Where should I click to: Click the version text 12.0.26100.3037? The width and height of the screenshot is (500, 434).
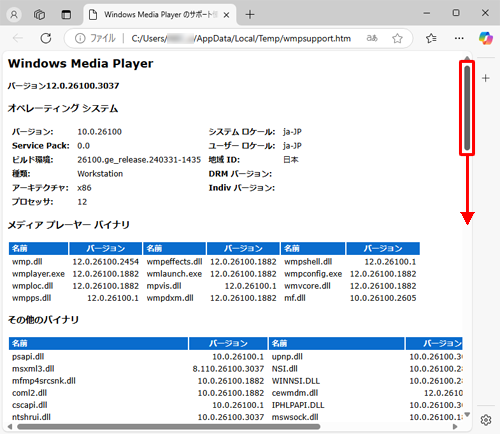pos(82,86)
